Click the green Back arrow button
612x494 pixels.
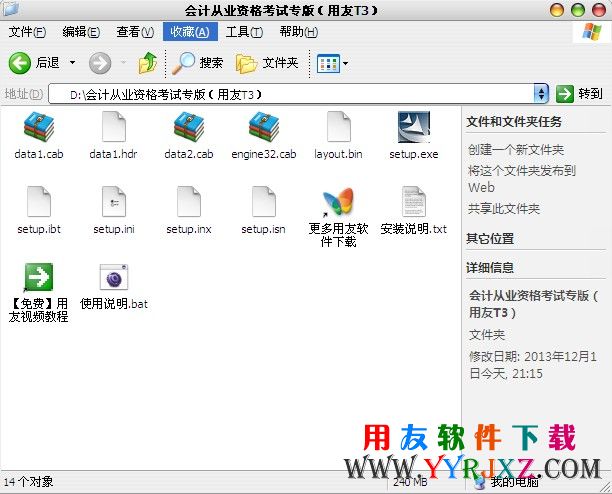pos(20,63)
